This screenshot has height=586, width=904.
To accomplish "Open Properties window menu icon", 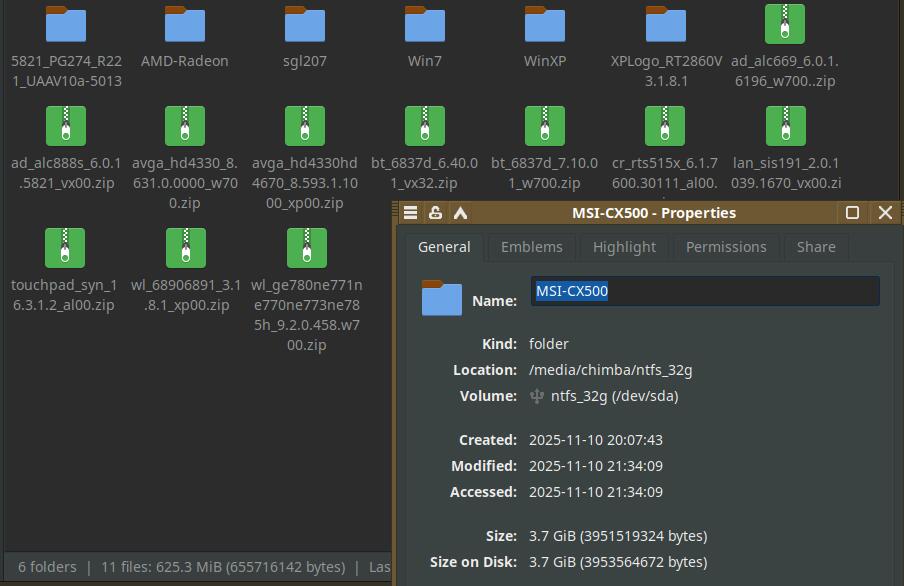I will tap(410, 213).
